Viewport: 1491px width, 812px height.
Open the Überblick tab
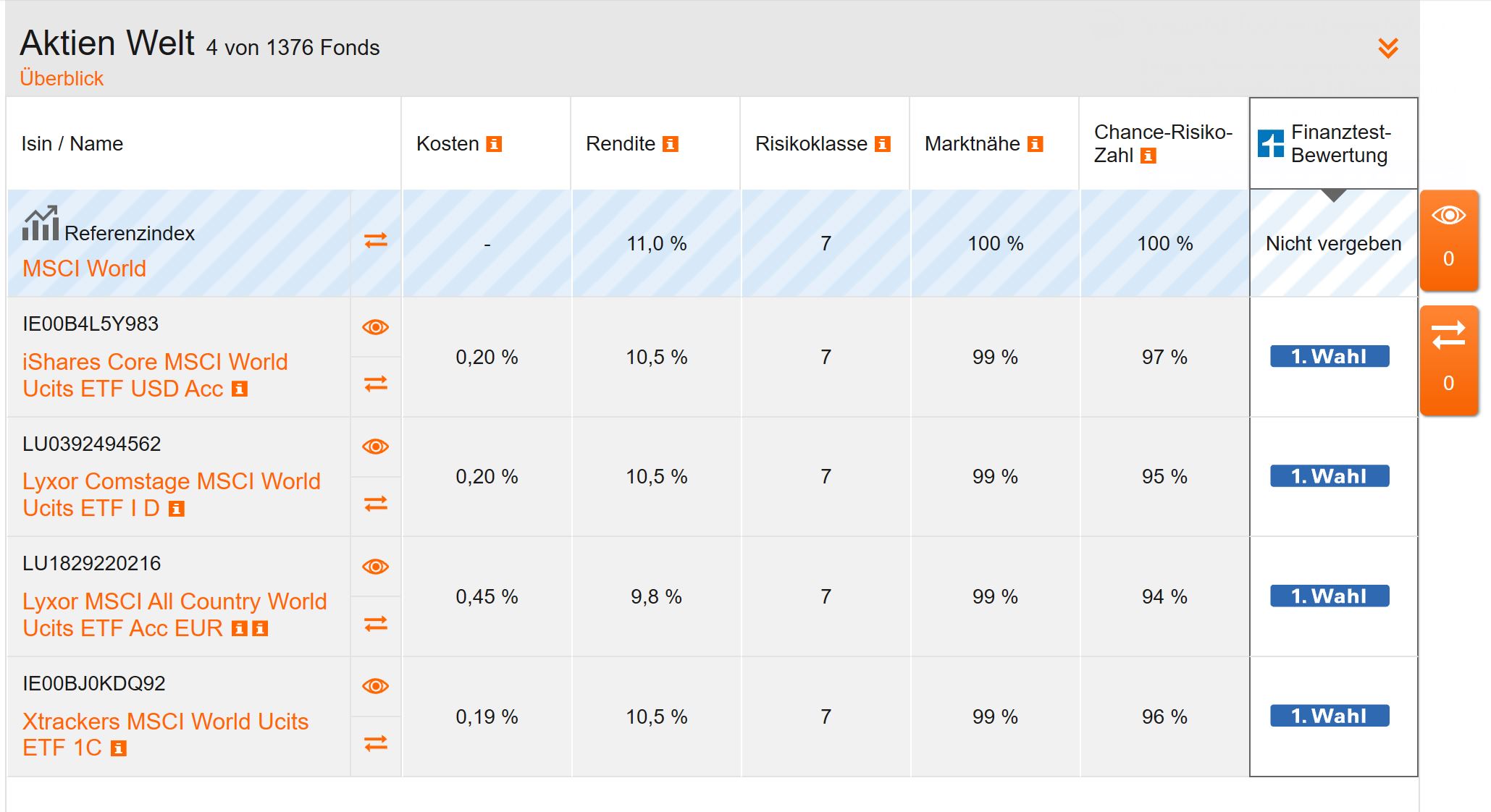point(62,78)
